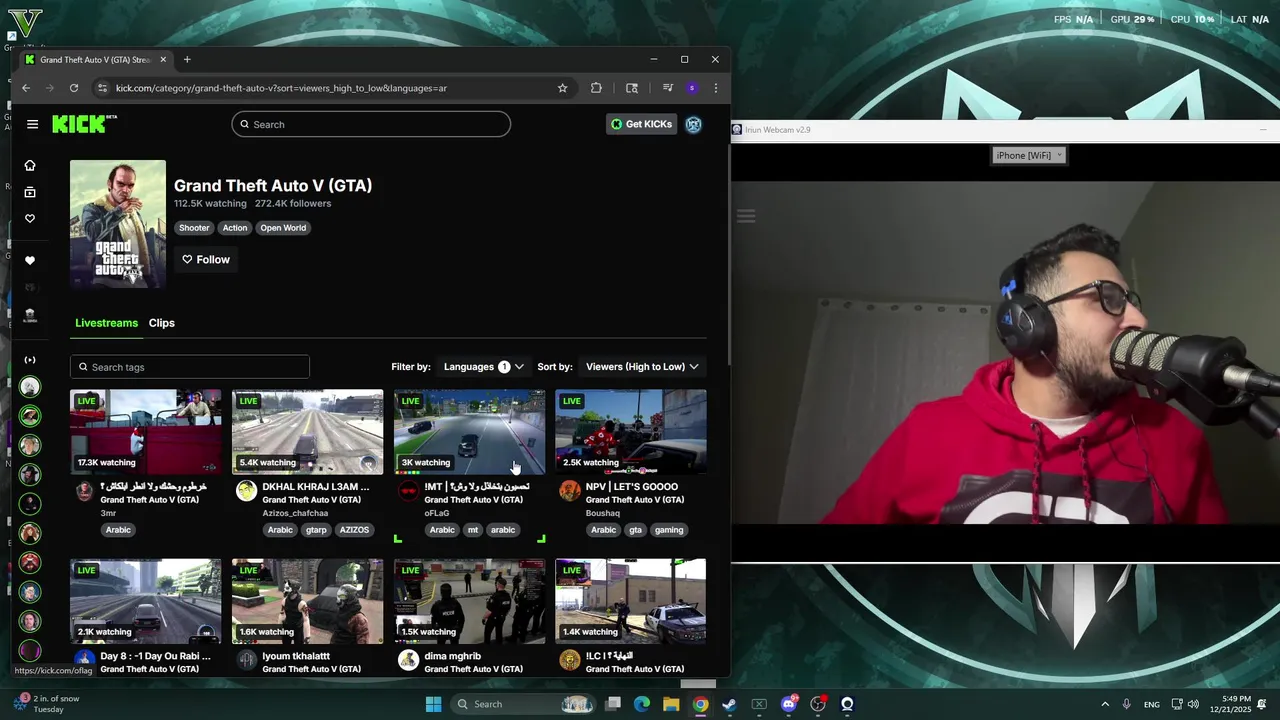The image size is (1280, 720).
Task: Open 1.4K watching stream thumbnail
Action: point(631,601)
